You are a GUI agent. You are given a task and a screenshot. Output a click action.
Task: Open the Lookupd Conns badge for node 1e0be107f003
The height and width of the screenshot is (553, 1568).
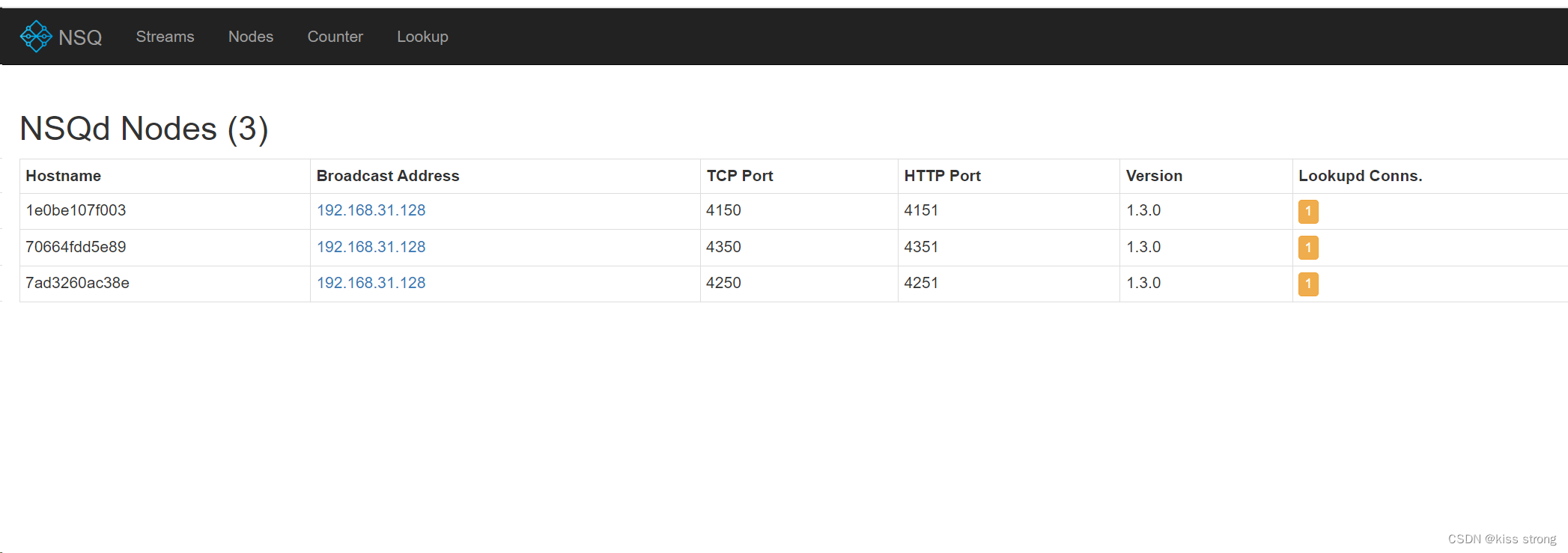click(1307, 212)
